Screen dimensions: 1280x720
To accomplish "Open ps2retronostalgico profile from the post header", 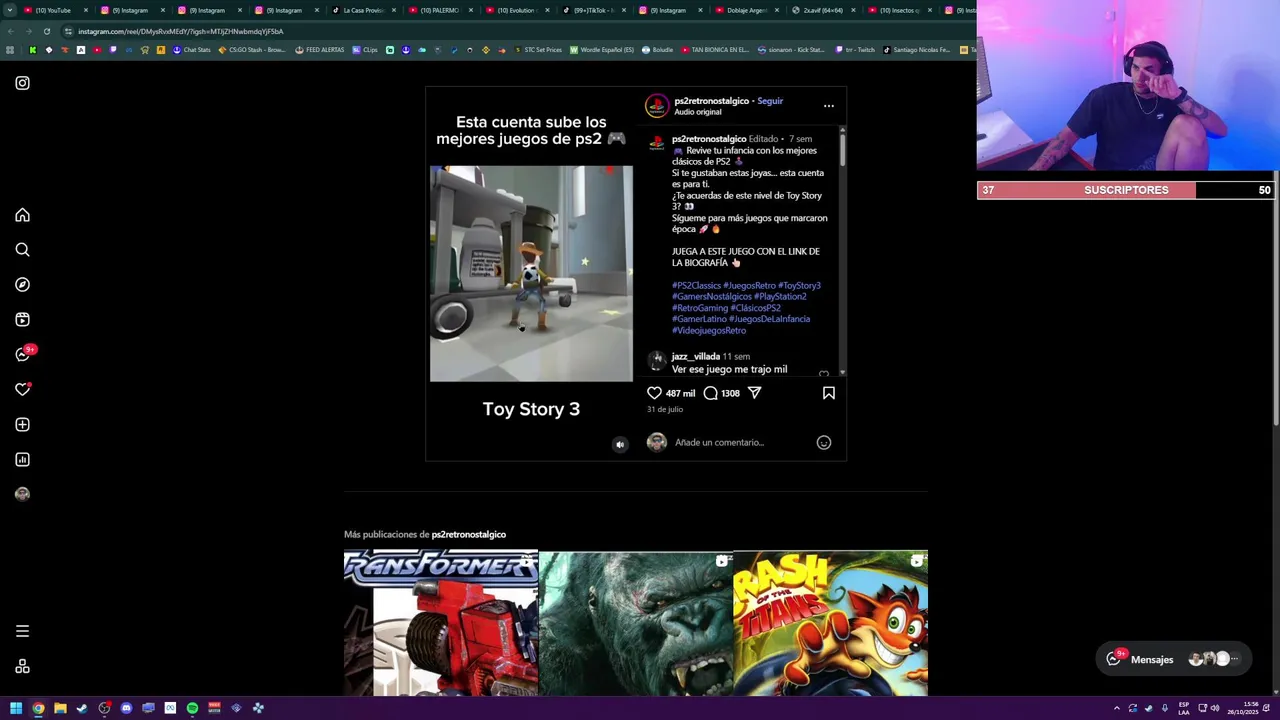I will tap(711, 101).
